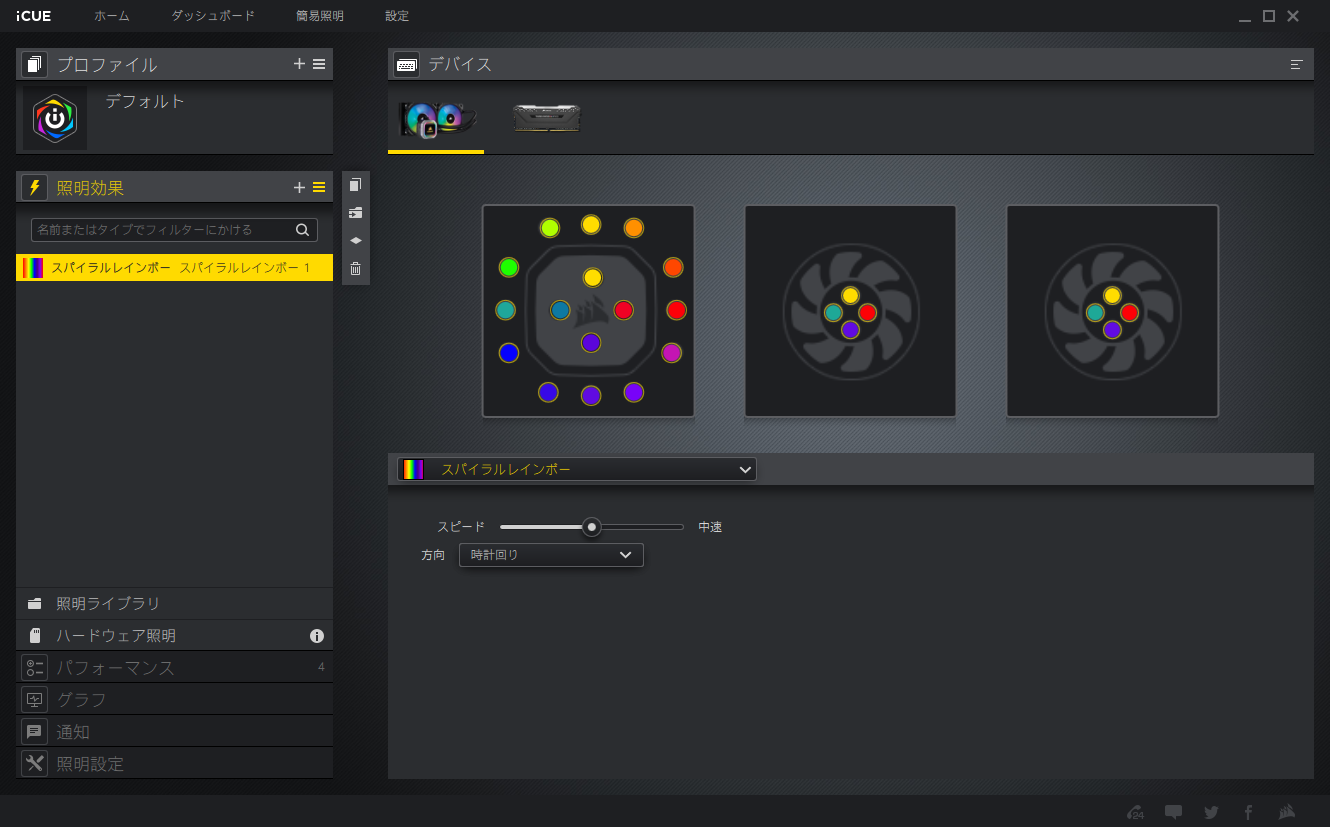Click the notifications message icon
1330x827 pixels.
point(35,732)
